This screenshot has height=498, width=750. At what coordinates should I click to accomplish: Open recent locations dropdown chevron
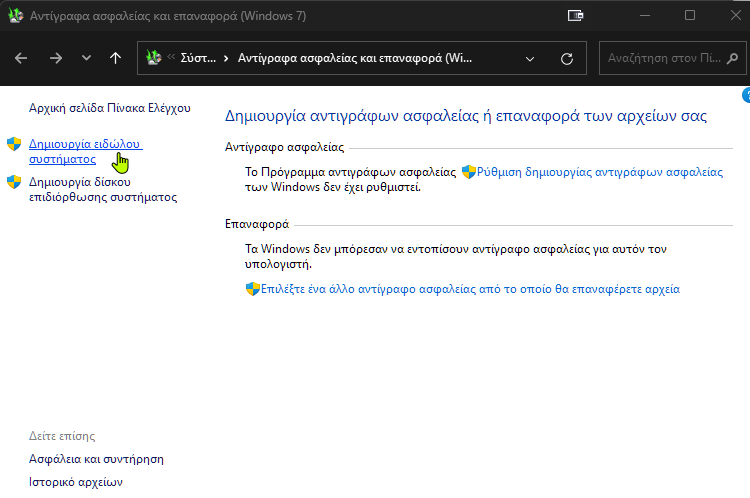tap(86, 58)
